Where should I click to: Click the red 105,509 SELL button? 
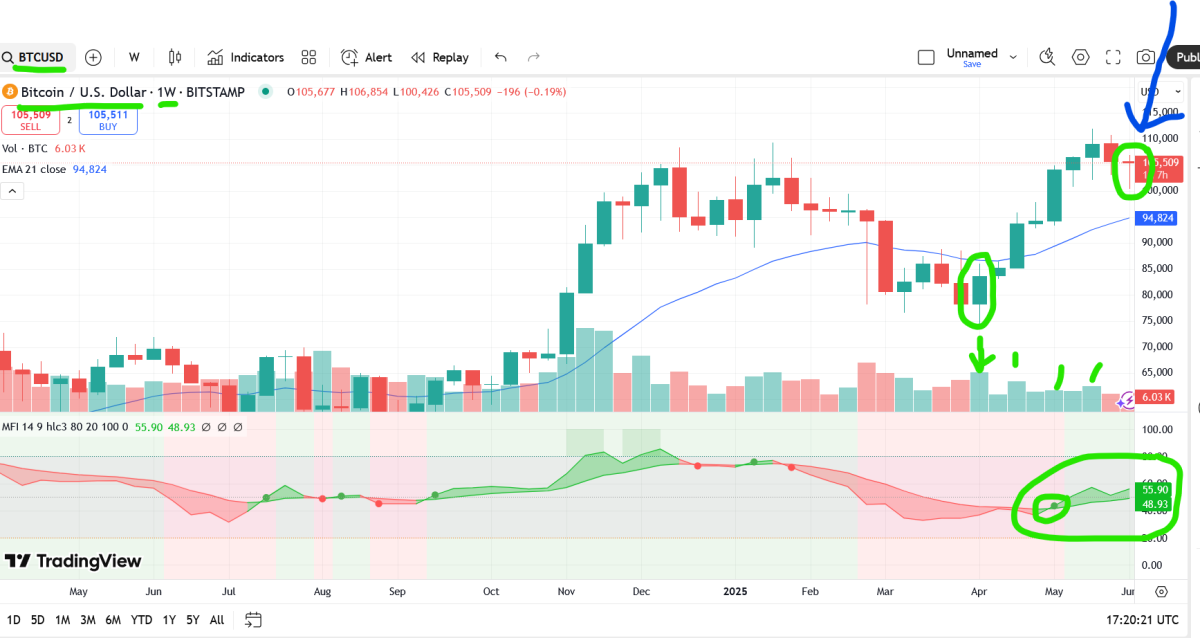click(31, 121)
